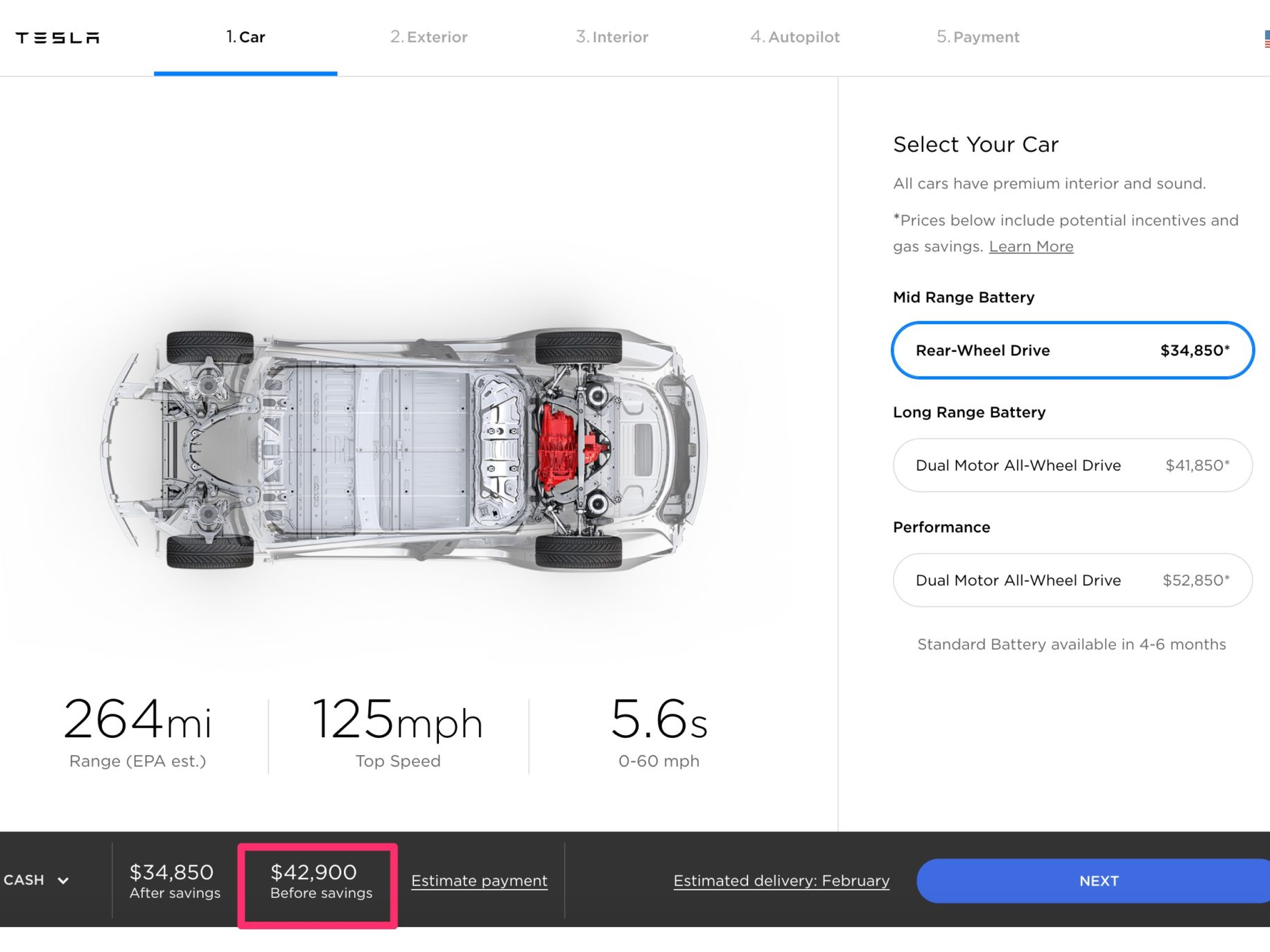
Task: Select Long Range Dual Motor All-Wheel Drive
Action: [1072, 465]
